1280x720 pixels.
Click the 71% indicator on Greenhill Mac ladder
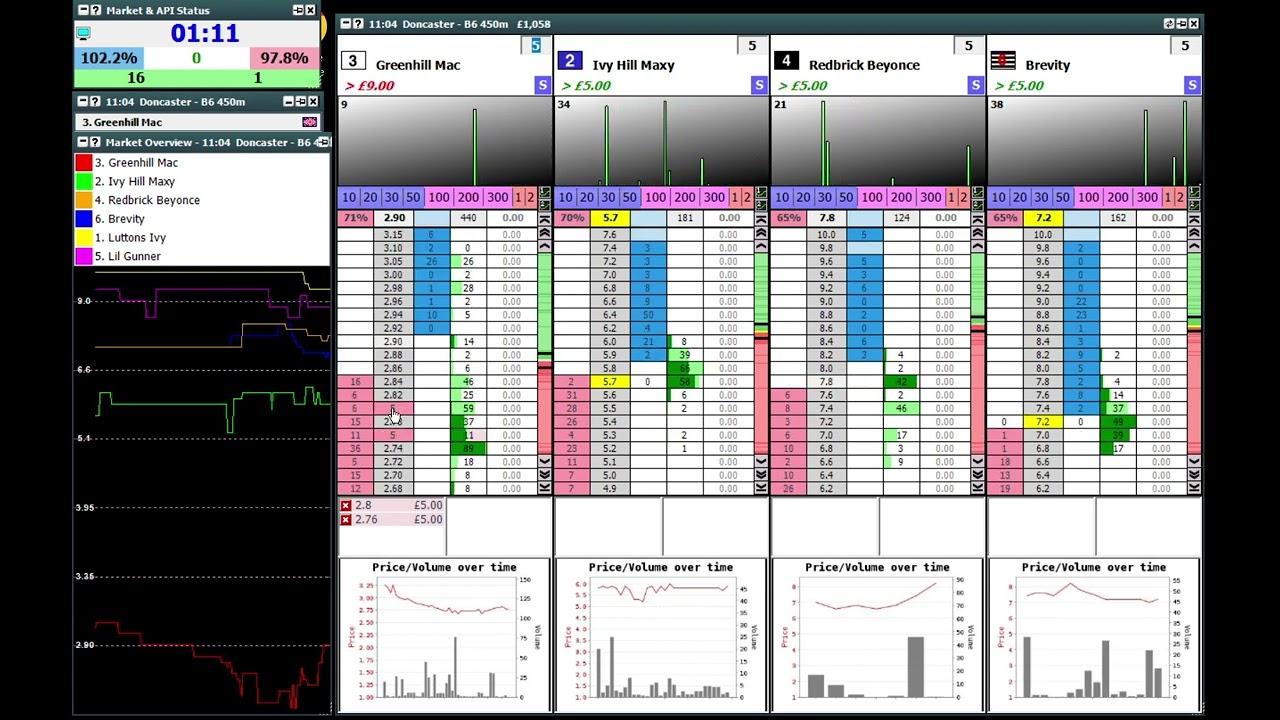click(x=355, y=218)
